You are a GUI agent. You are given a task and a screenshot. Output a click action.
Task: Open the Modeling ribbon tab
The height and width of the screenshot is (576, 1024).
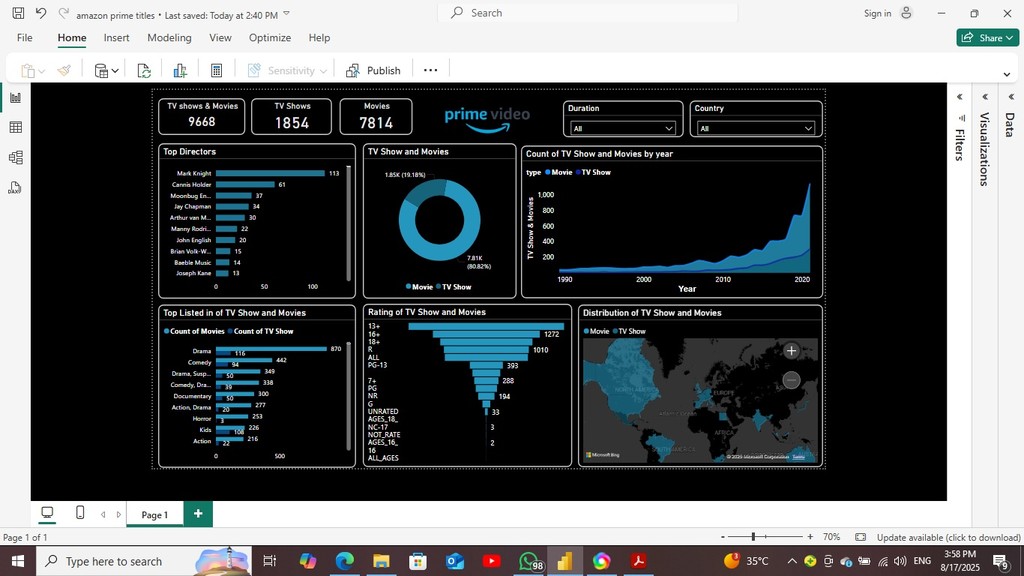[x=169, y=38]
